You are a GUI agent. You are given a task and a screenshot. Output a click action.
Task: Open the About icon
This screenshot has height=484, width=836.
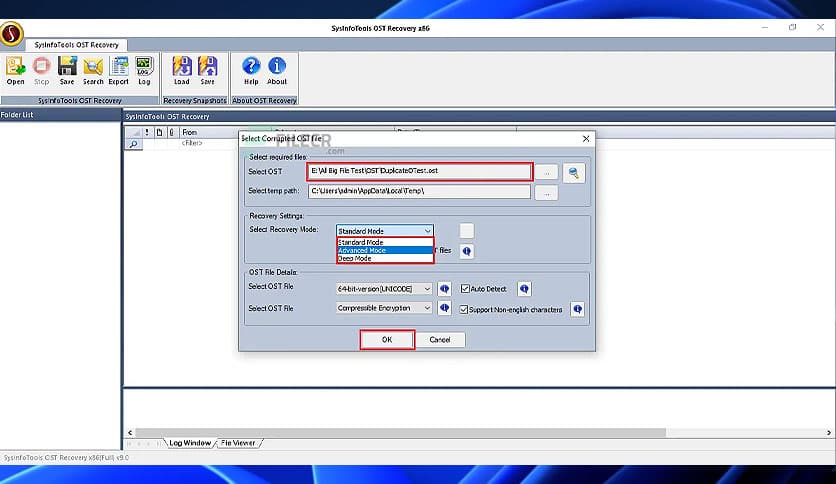[x=277, y=70]
